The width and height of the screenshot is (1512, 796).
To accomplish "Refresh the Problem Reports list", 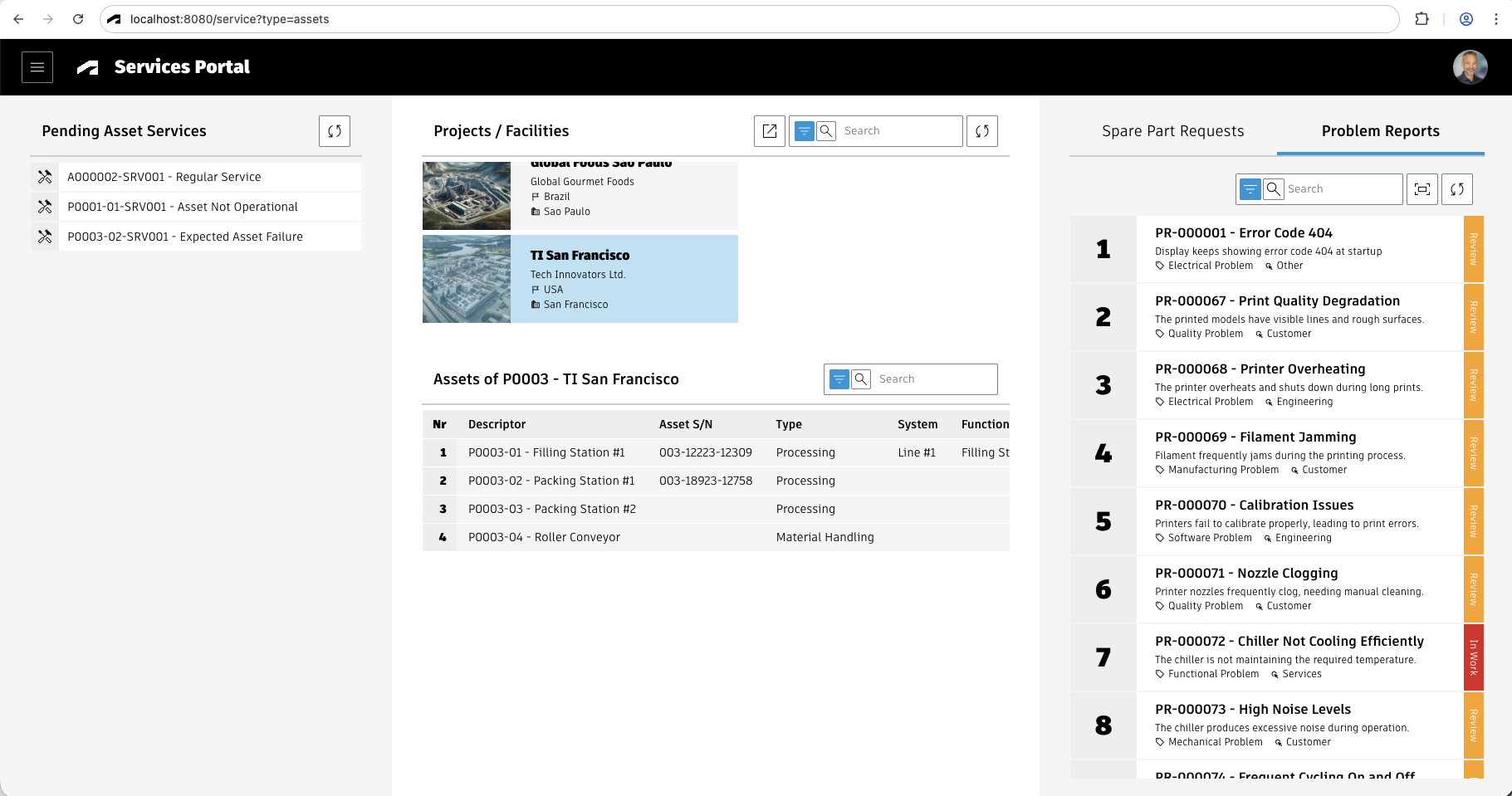I will point(1457,189).
